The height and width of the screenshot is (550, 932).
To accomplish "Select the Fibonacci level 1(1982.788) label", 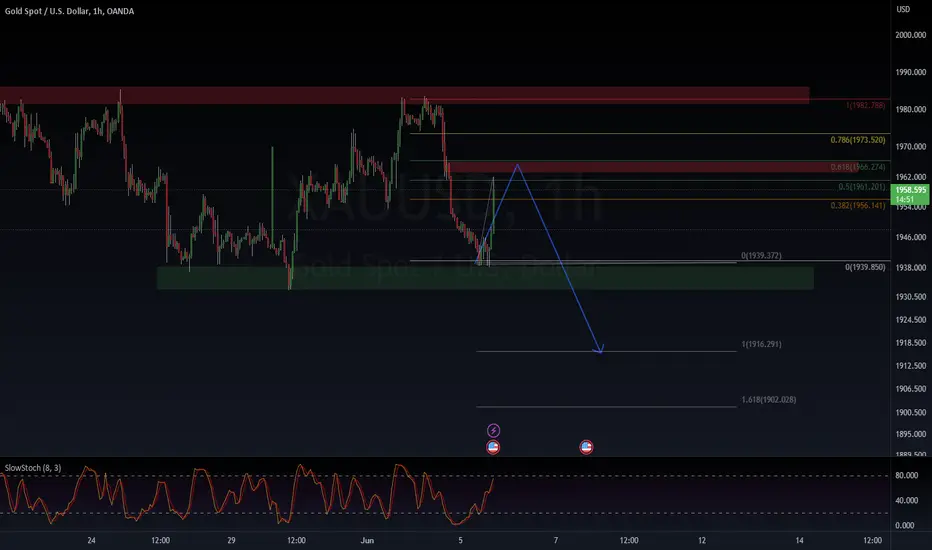I will [865, 105].
